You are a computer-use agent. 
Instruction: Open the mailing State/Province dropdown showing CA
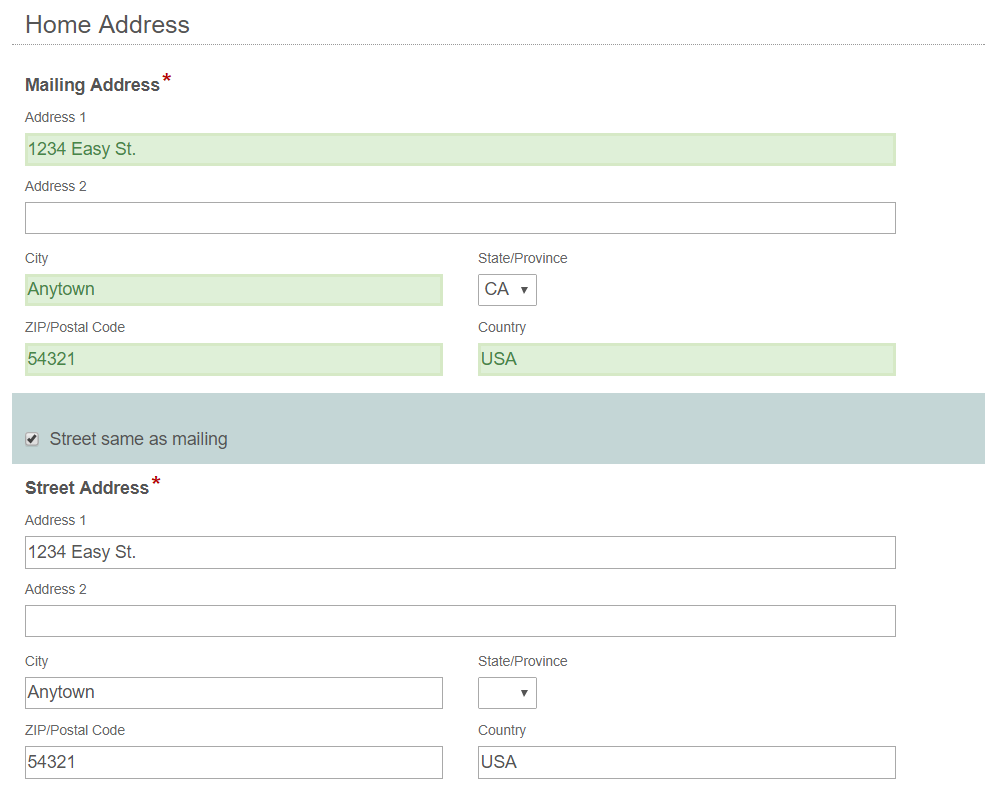coord(507,290)
